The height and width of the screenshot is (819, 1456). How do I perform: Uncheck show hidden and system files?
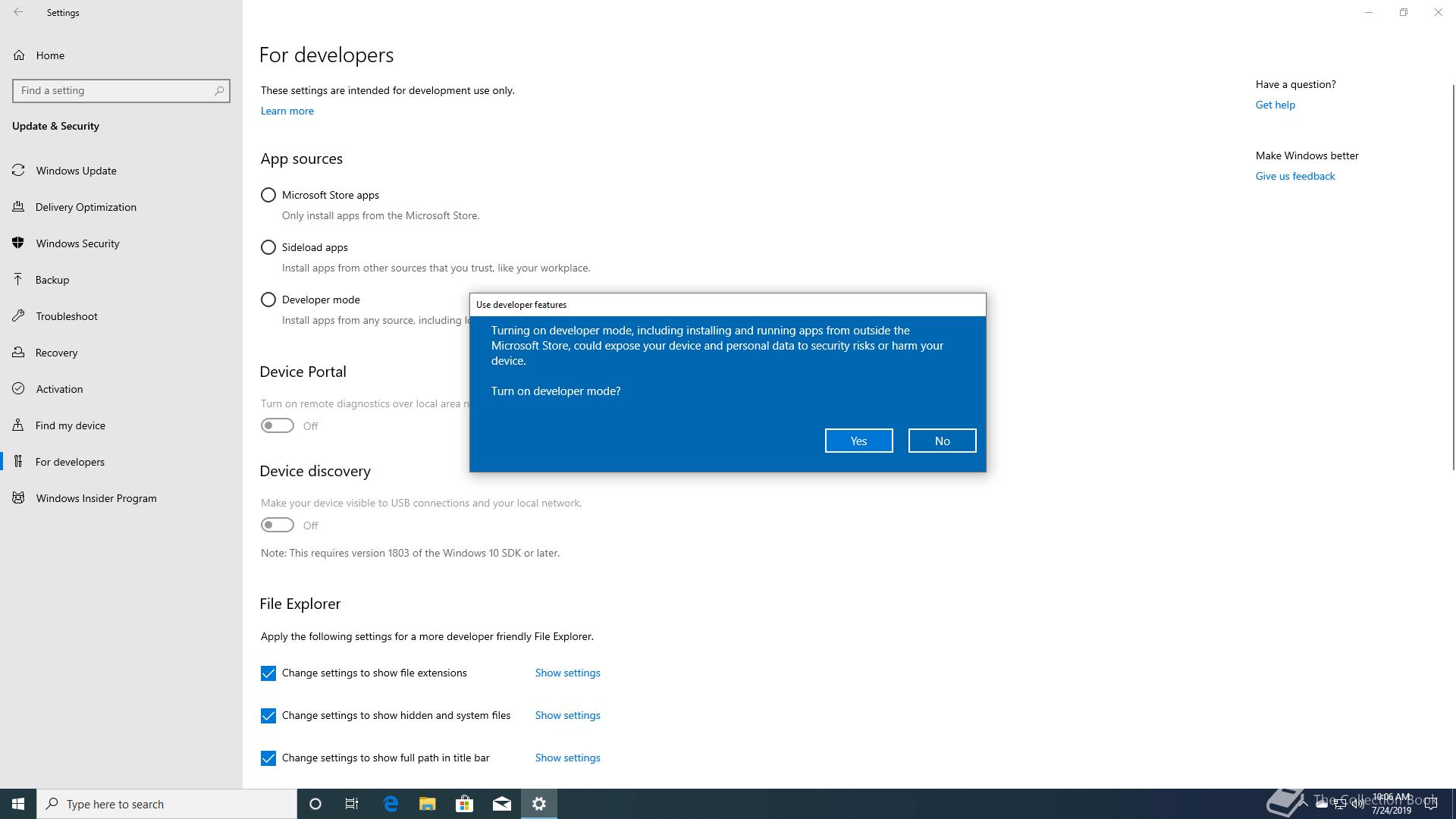(x=268, y=716)
